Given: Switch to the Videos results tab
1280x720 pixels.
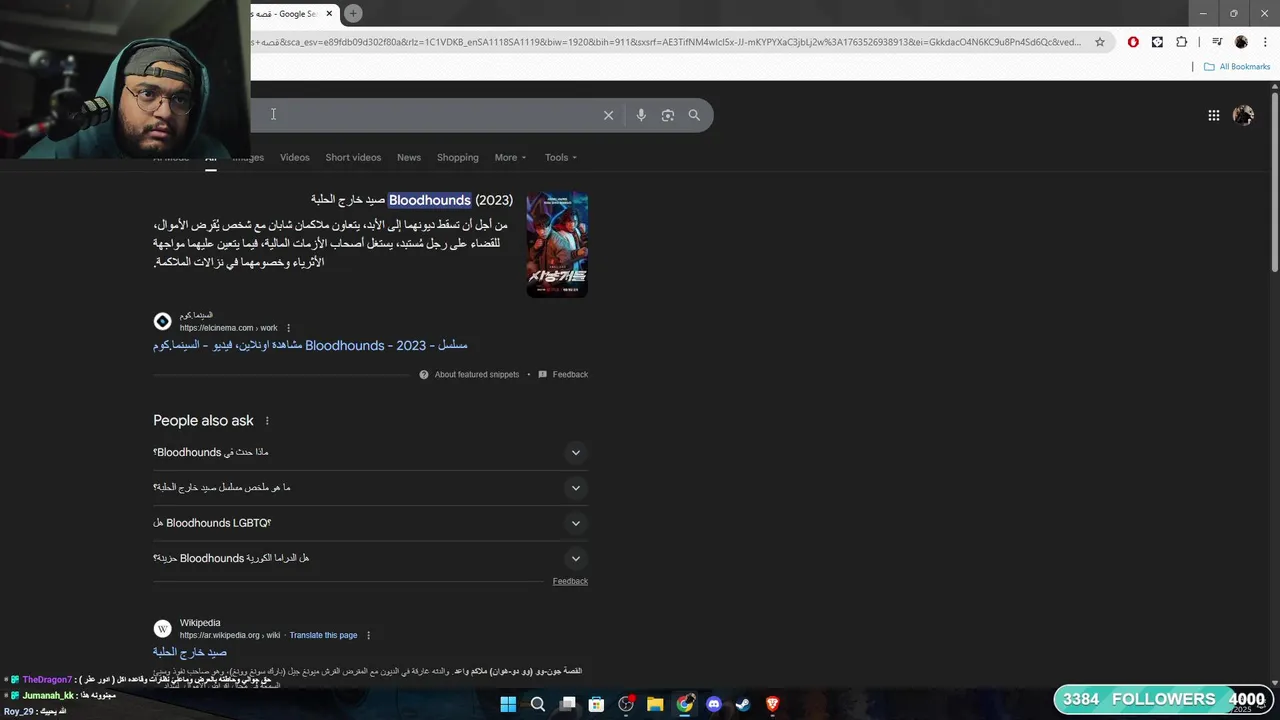Looking at the screenshot, I should (295, 157).
